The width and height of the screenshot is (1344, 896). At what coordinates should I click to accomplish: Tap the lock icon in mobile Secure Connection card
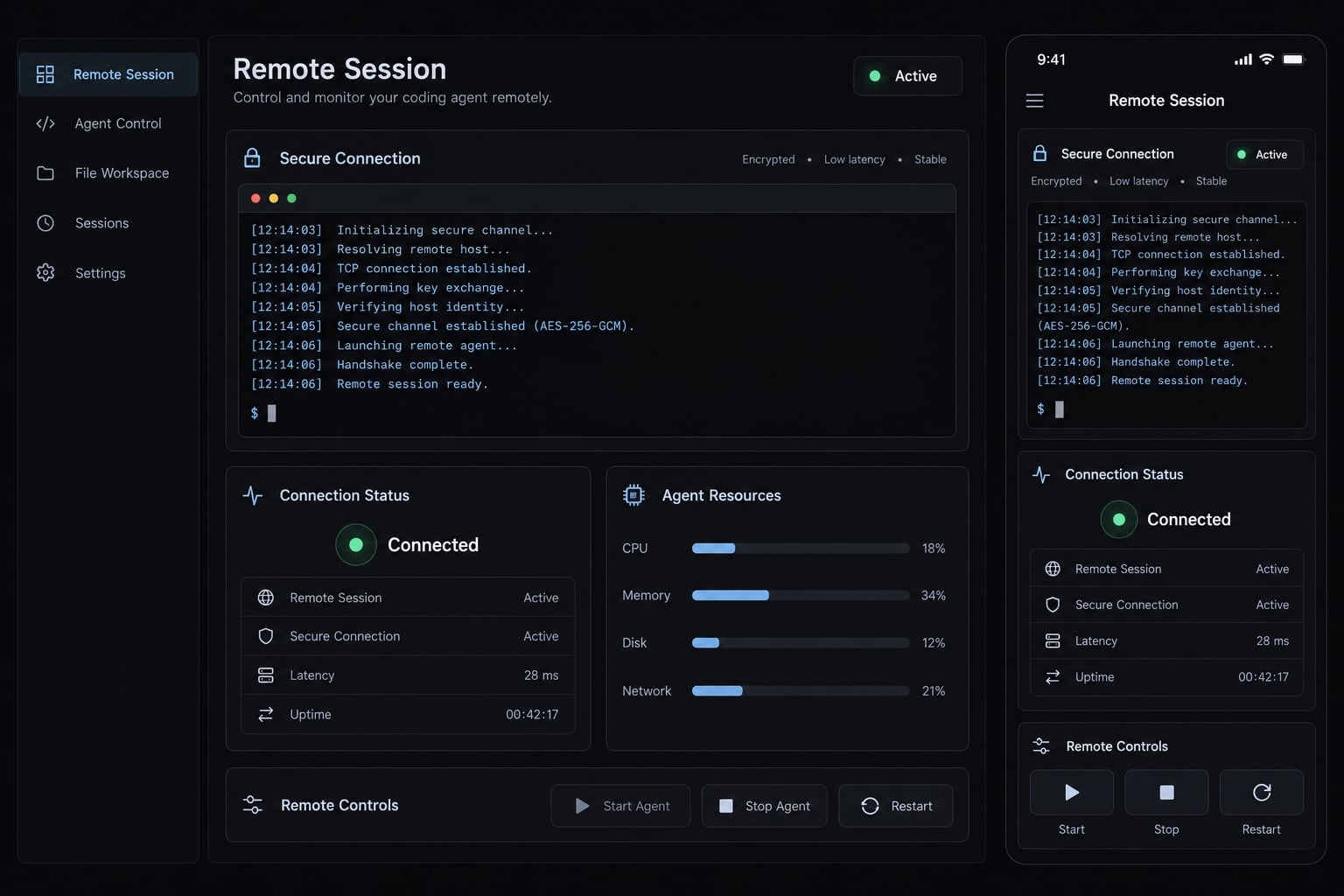tap(1040, 153)
